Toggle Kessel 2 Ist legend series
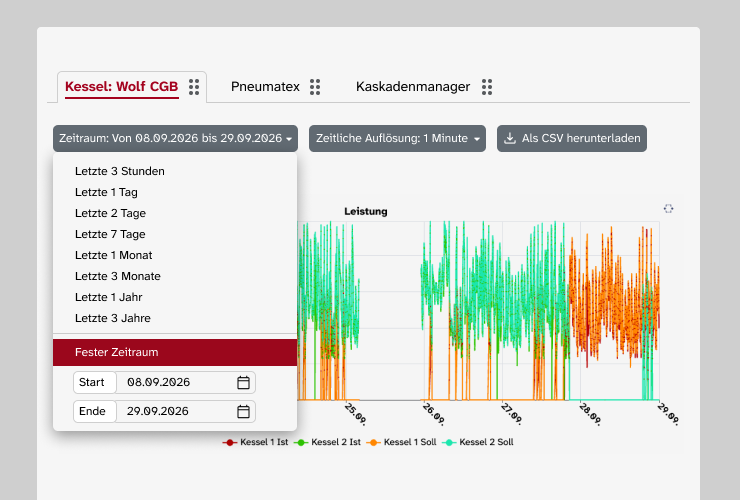 (x=327, y=442)
